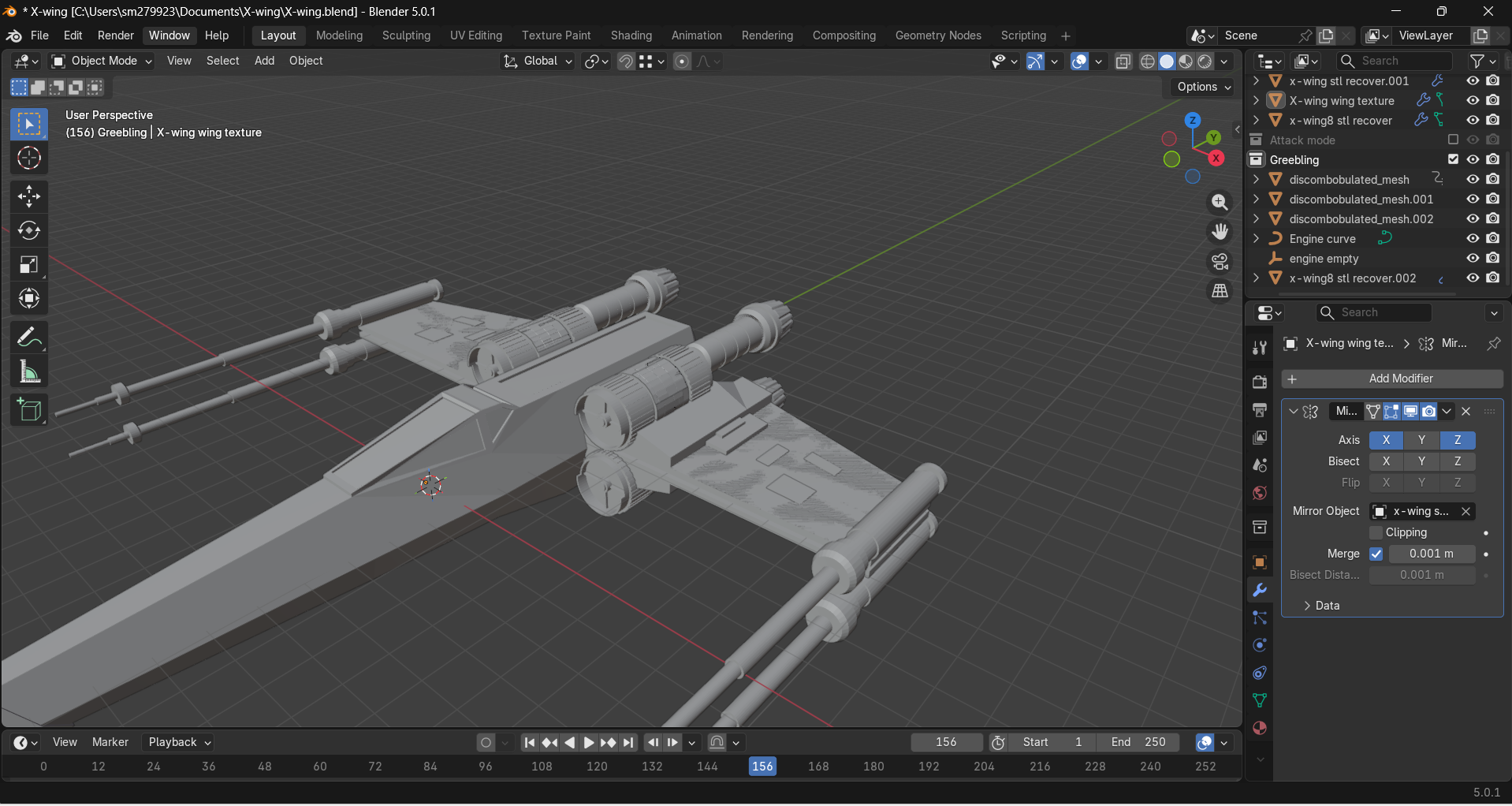The width and height of the screenshot is (1512, 806).
Task: Select the Cursor tool in toolbar
Action: tap(29, 159)
